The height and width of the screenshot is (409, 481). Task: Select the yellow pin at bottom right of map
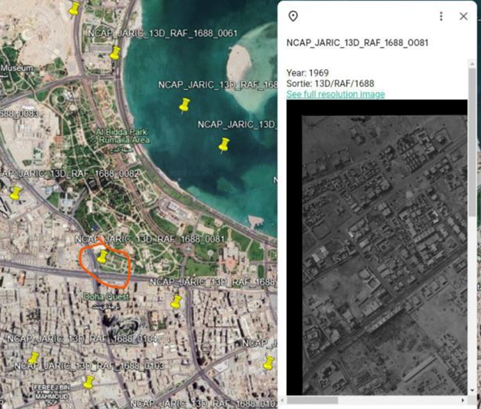[268, 363]
